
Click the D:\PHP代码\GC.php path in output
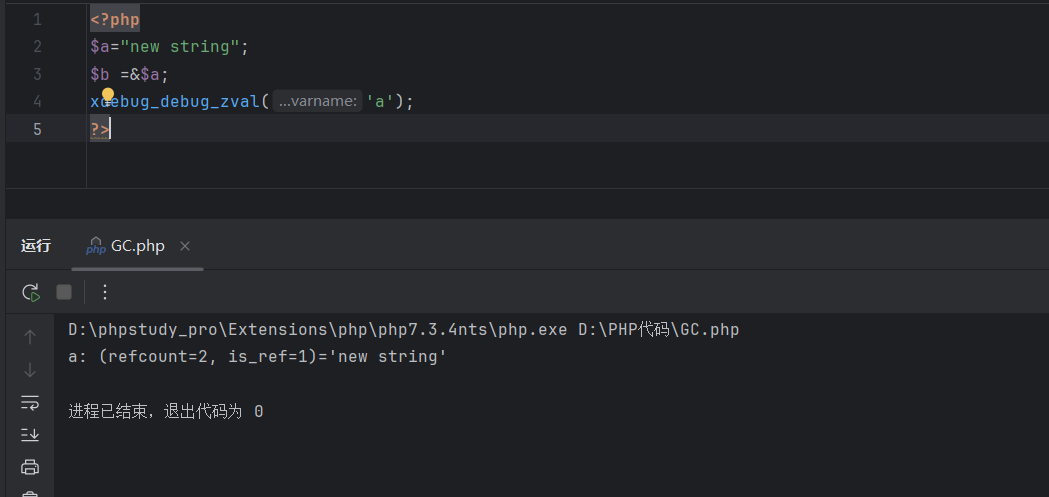click(x=658, y=330)
